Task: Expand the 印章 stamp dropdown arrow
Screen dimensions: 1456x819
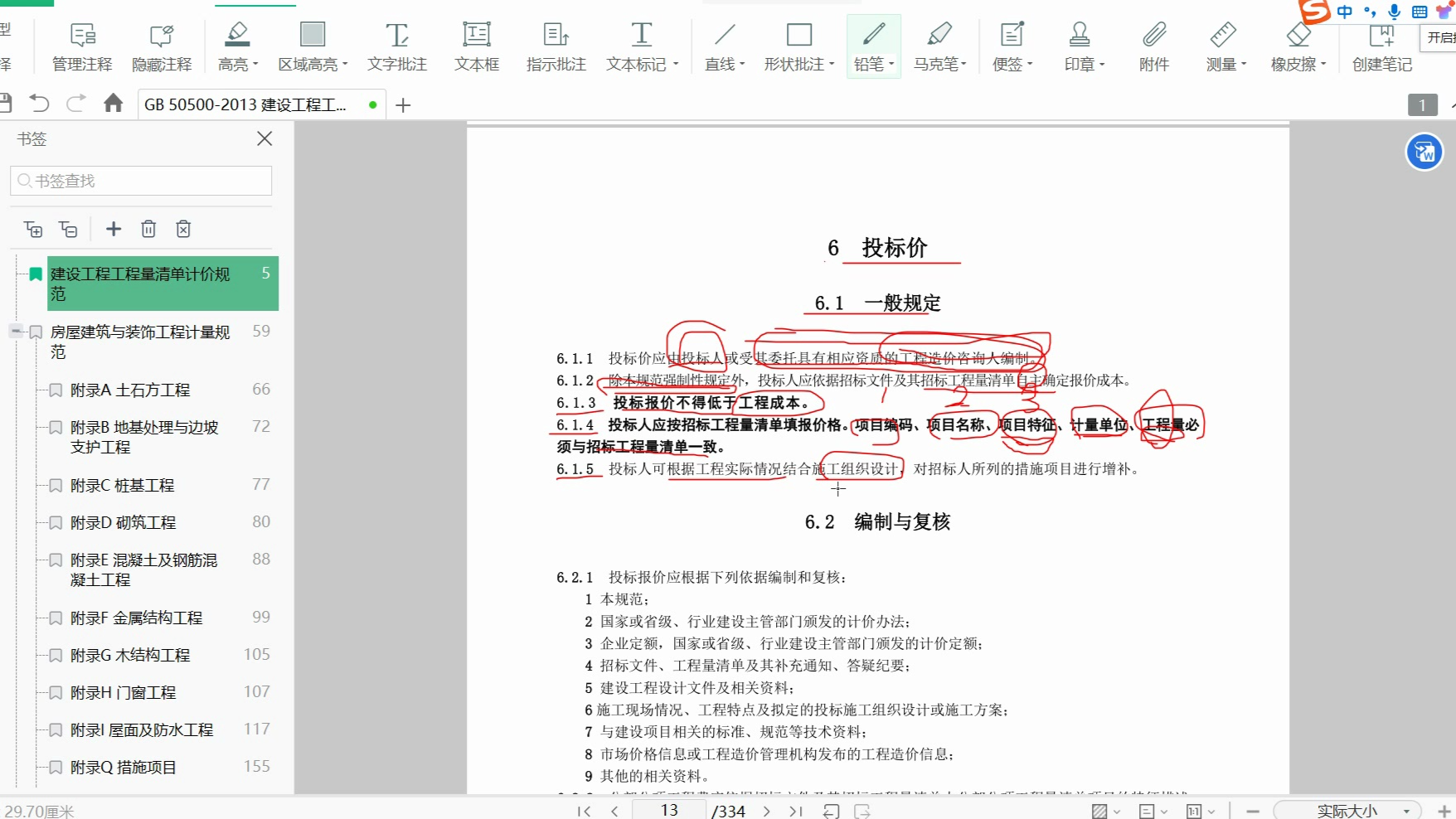Action: click(x=1102, y=64)
